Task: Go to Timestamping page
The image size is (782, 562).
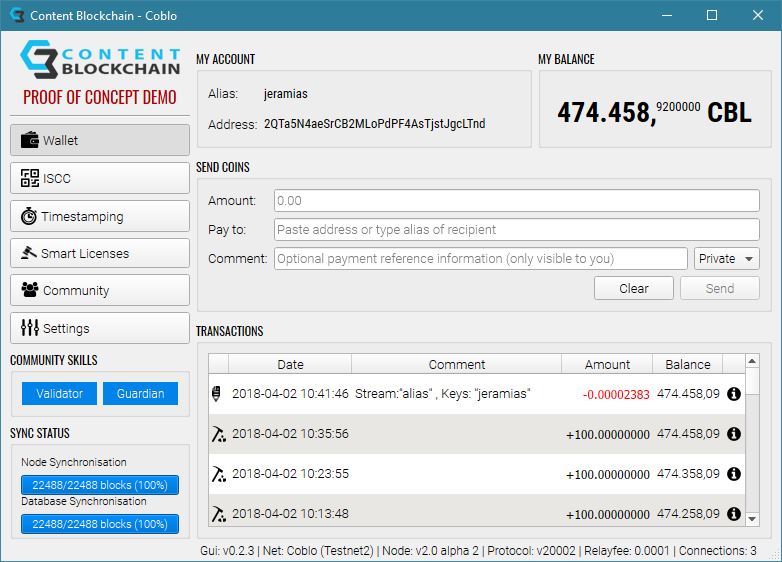Action: pos(100,216)
